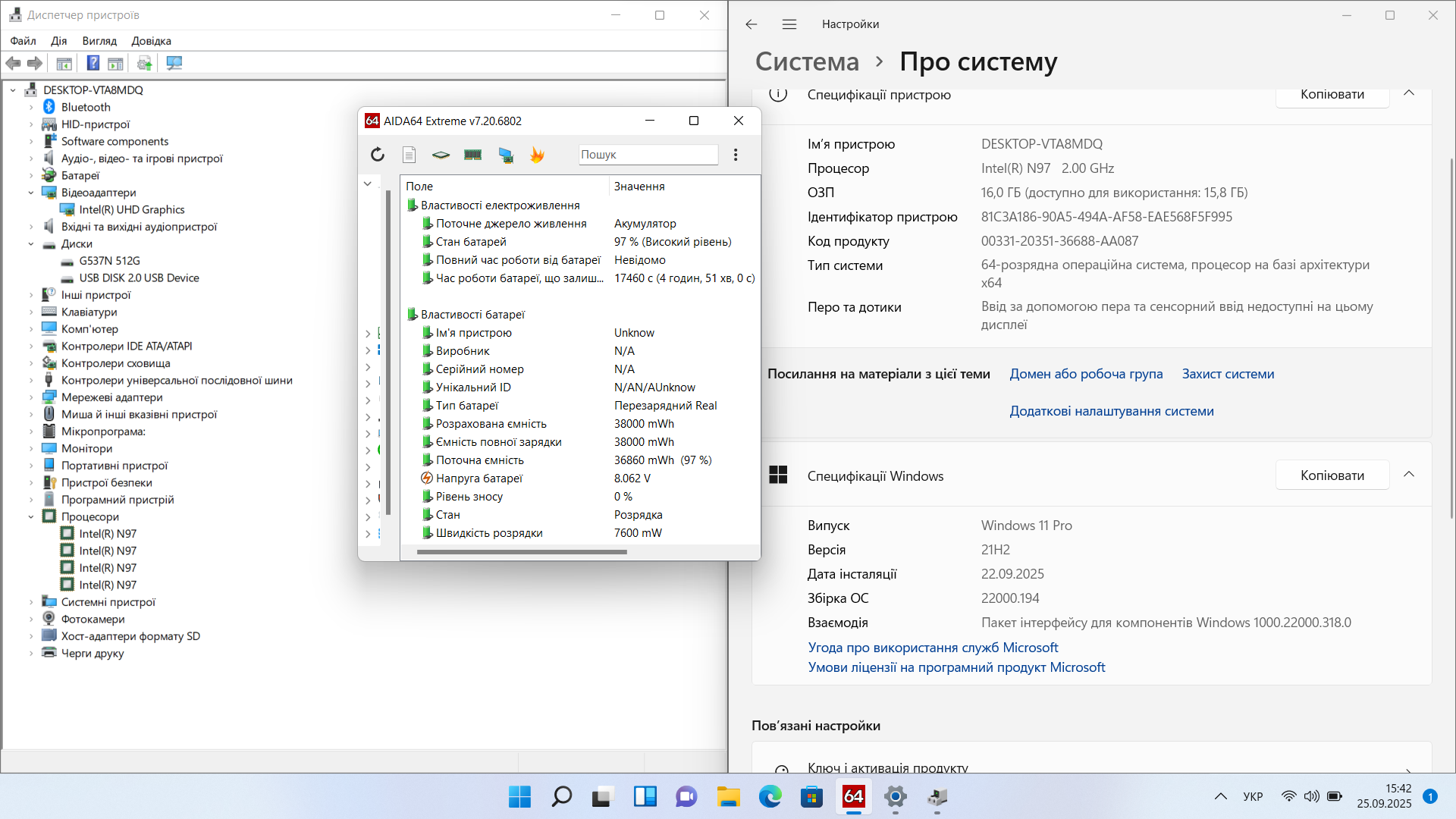This screenshot has height=819, width=1456.
Task: Click the monitor diagnostics icon in AIDA64
Action: pyautogui.click(x=506, y=155)
